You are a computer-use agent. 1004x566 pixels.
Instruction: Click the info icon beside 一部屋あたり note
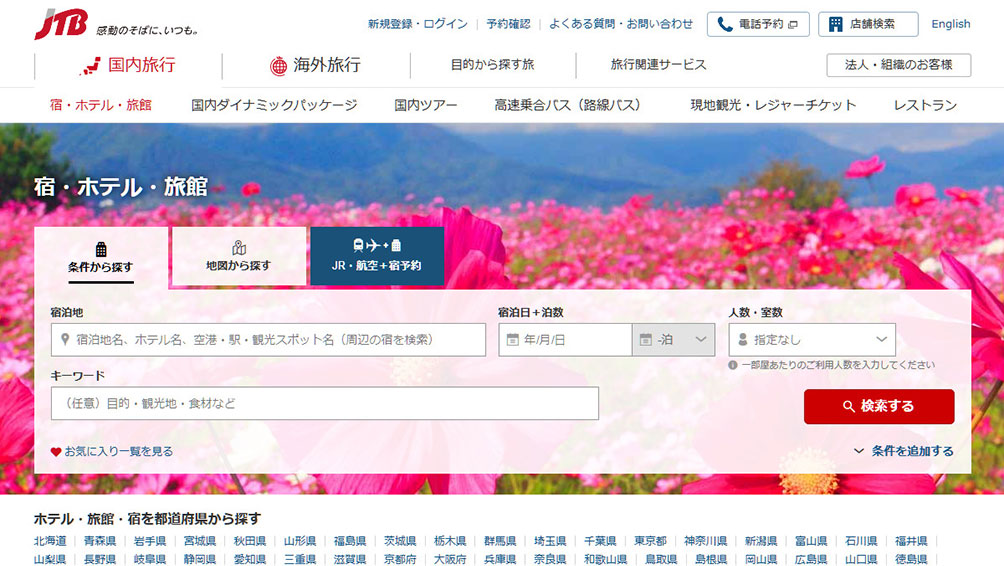(733, 365)
